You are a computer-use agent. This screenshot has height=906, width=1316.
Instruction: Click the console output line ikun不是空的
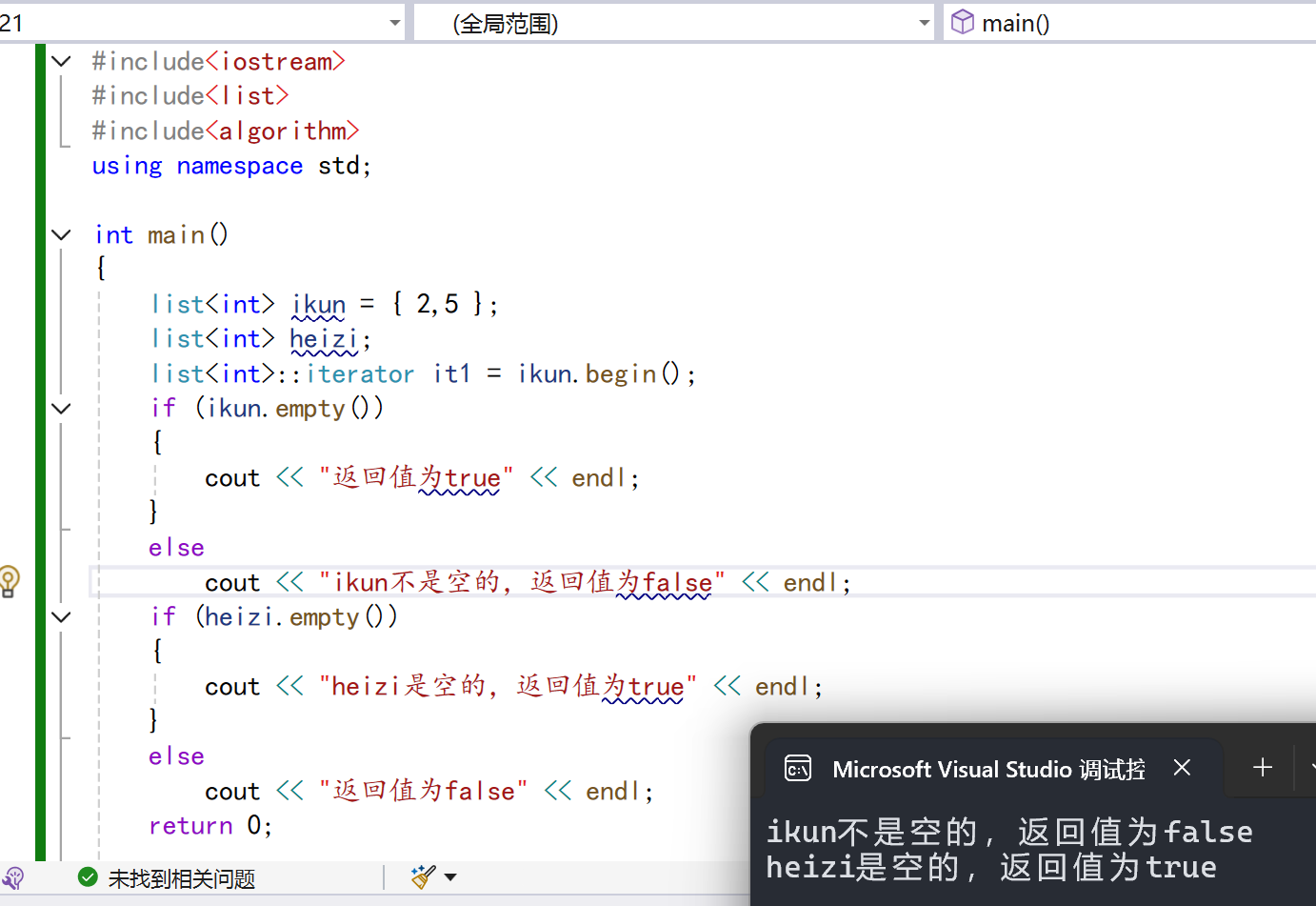click(x=1009, y=832)
